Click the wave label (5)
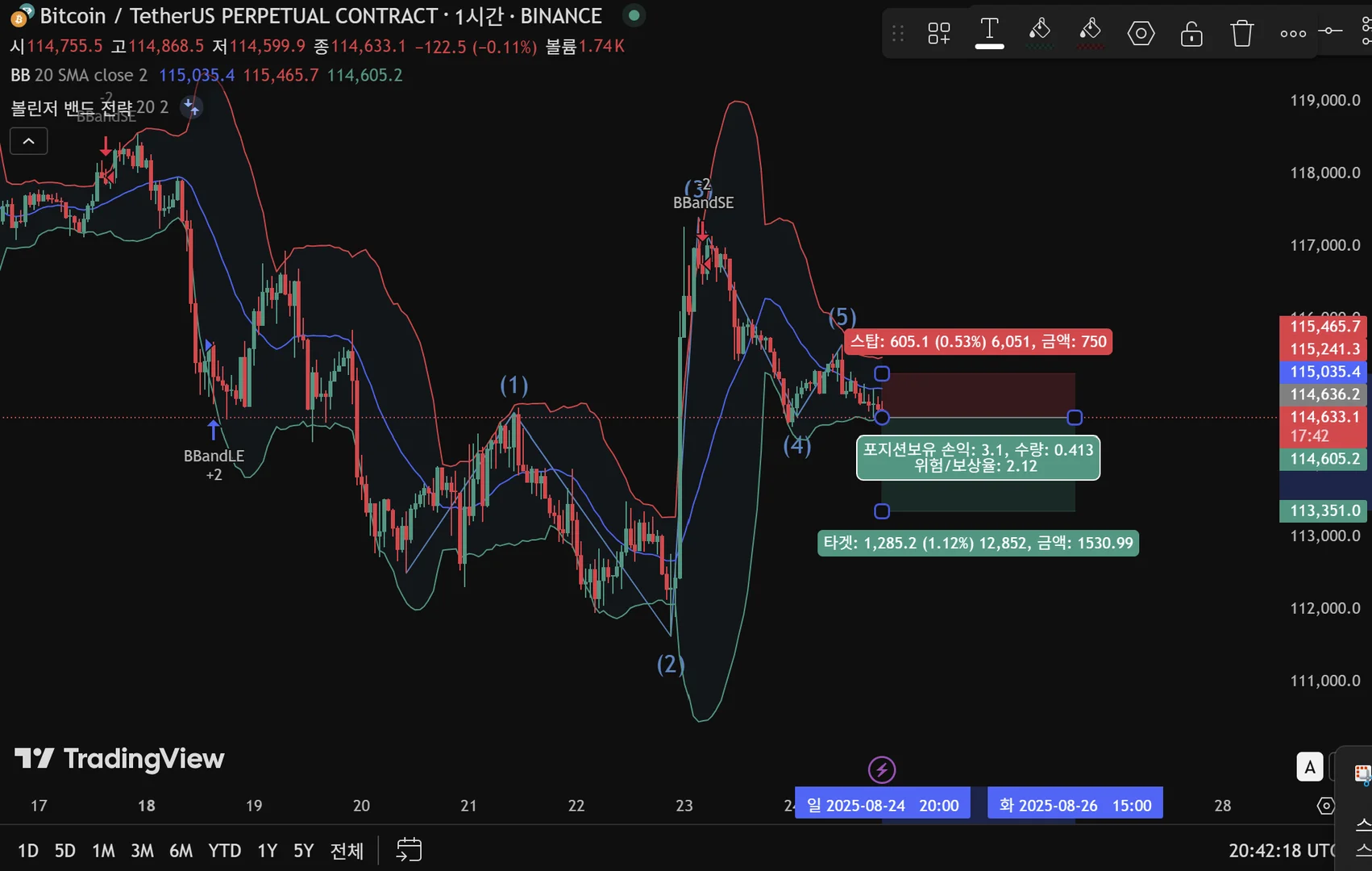 [842, 317]
